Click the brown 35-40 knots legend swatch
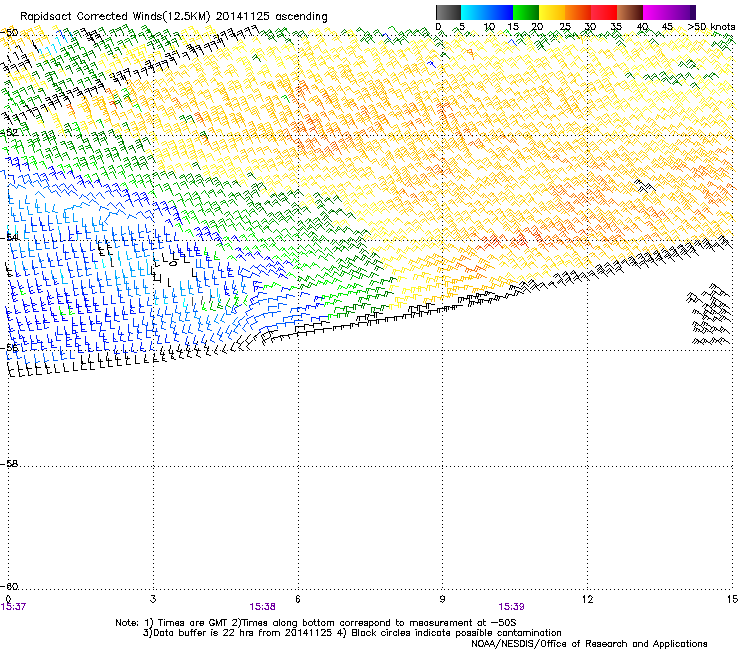Viewport: 740px width, 650px height. [x=630, y=12]
